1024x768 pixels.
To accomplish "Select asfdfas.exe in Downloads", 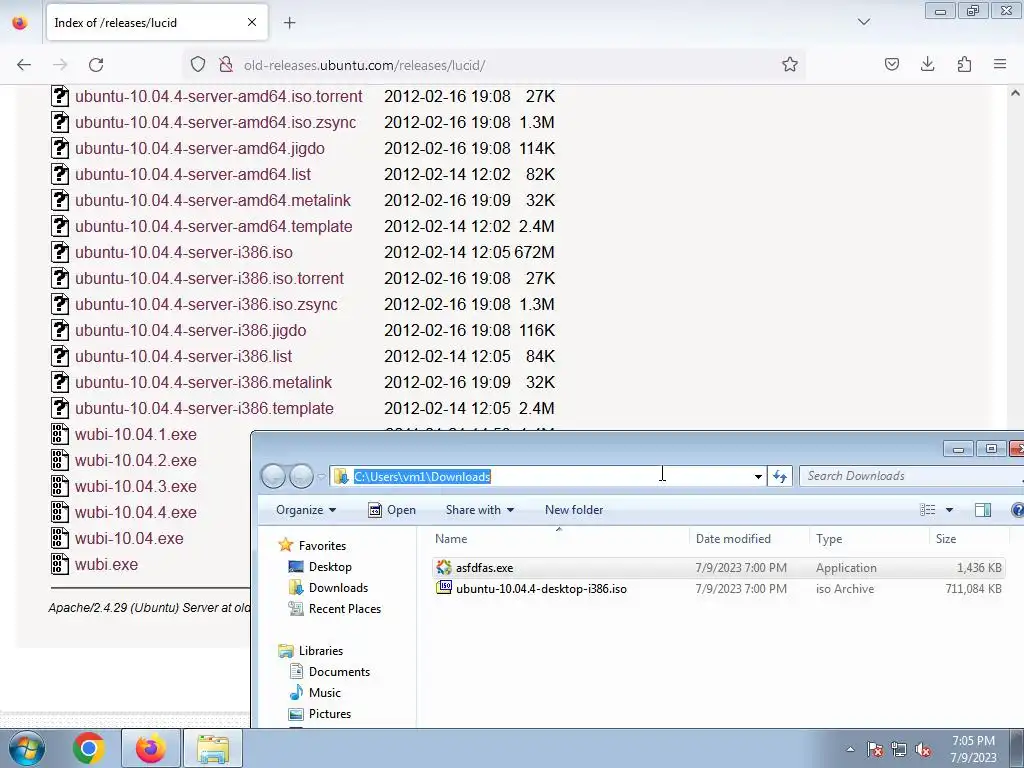I will click(718, 568).
